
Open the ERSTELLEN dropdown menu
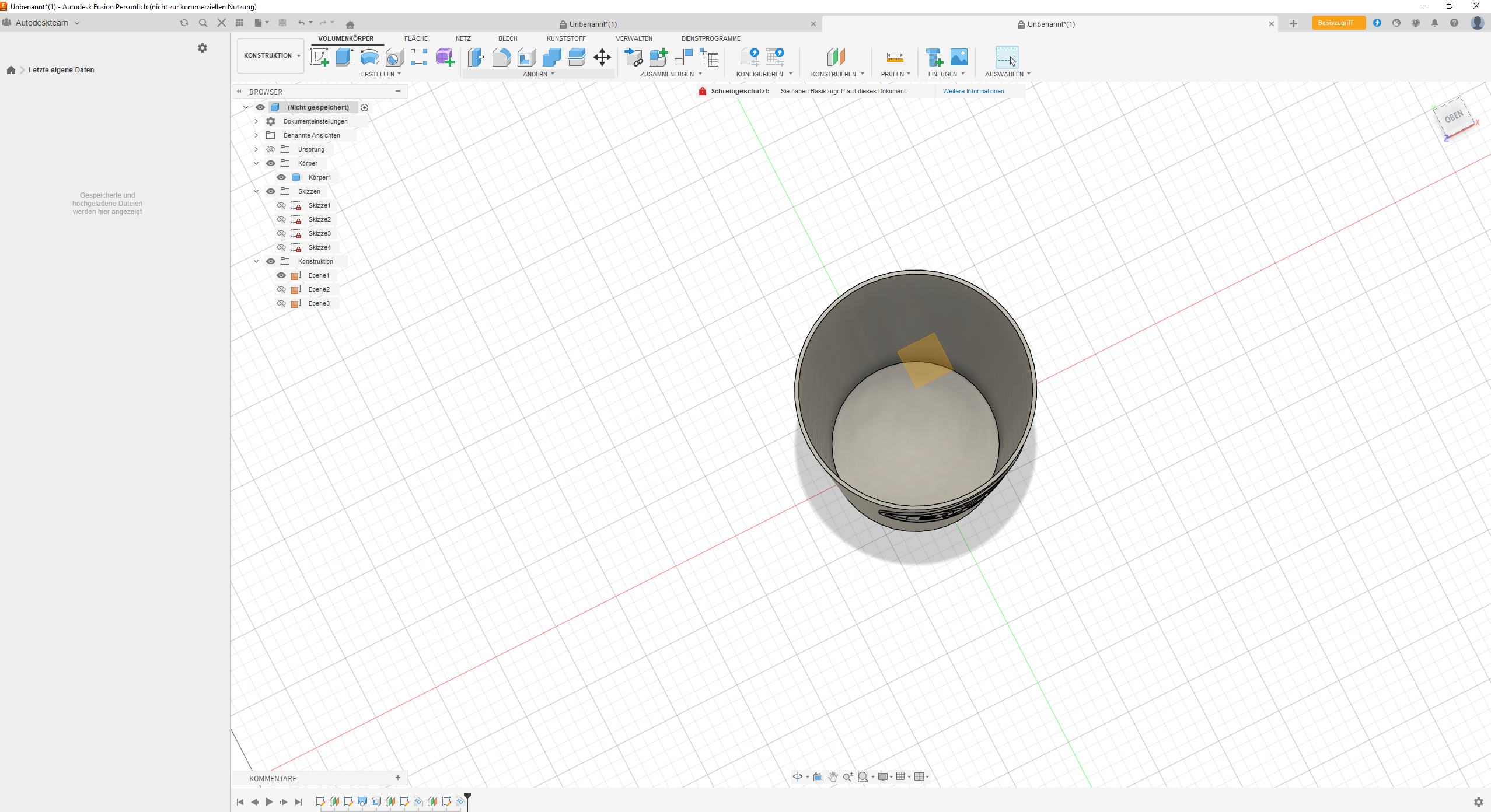(381, 74)
